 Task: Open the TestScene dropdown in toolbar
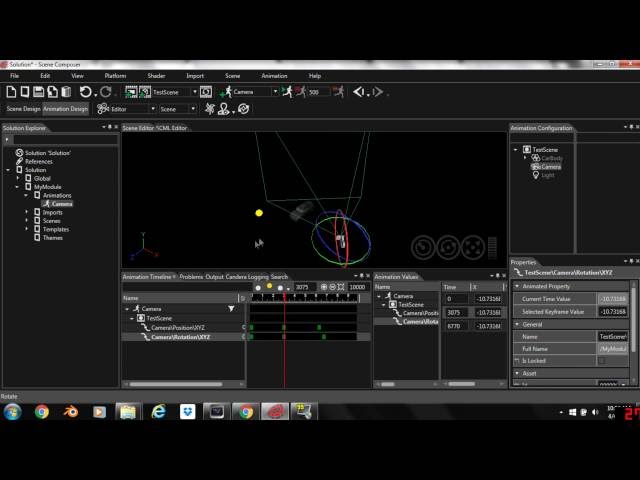tap(195, 92)
